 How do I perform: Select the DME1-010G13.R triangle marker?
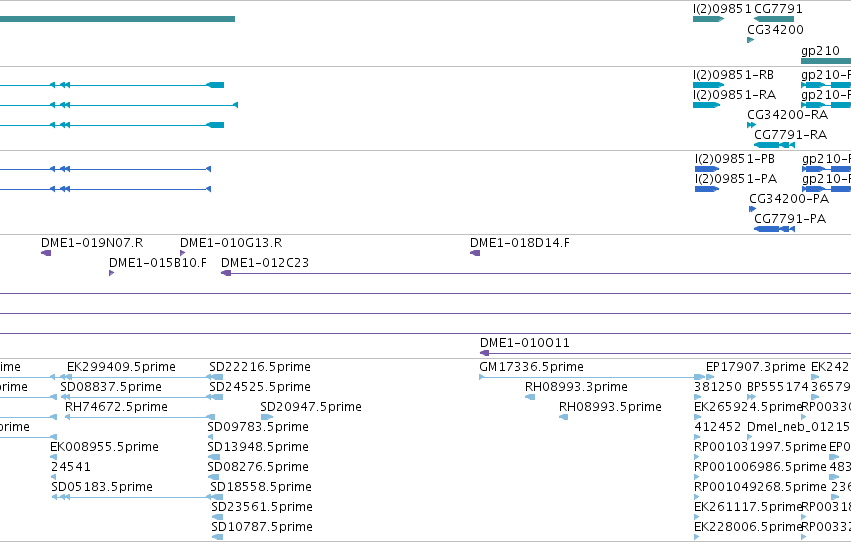click(x=182, y=253)
